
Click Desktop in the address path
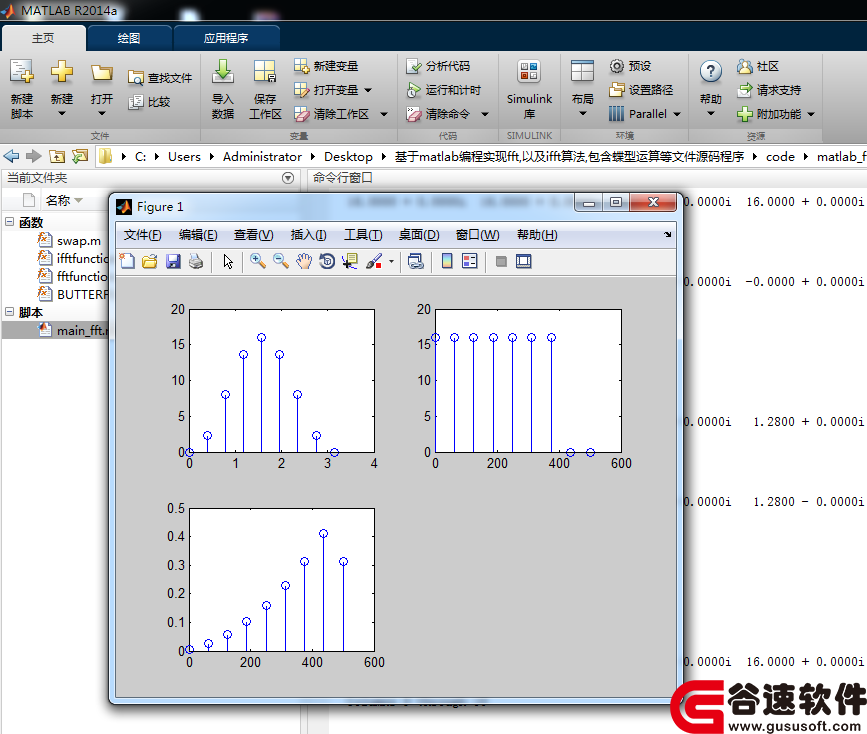point(348,157)
